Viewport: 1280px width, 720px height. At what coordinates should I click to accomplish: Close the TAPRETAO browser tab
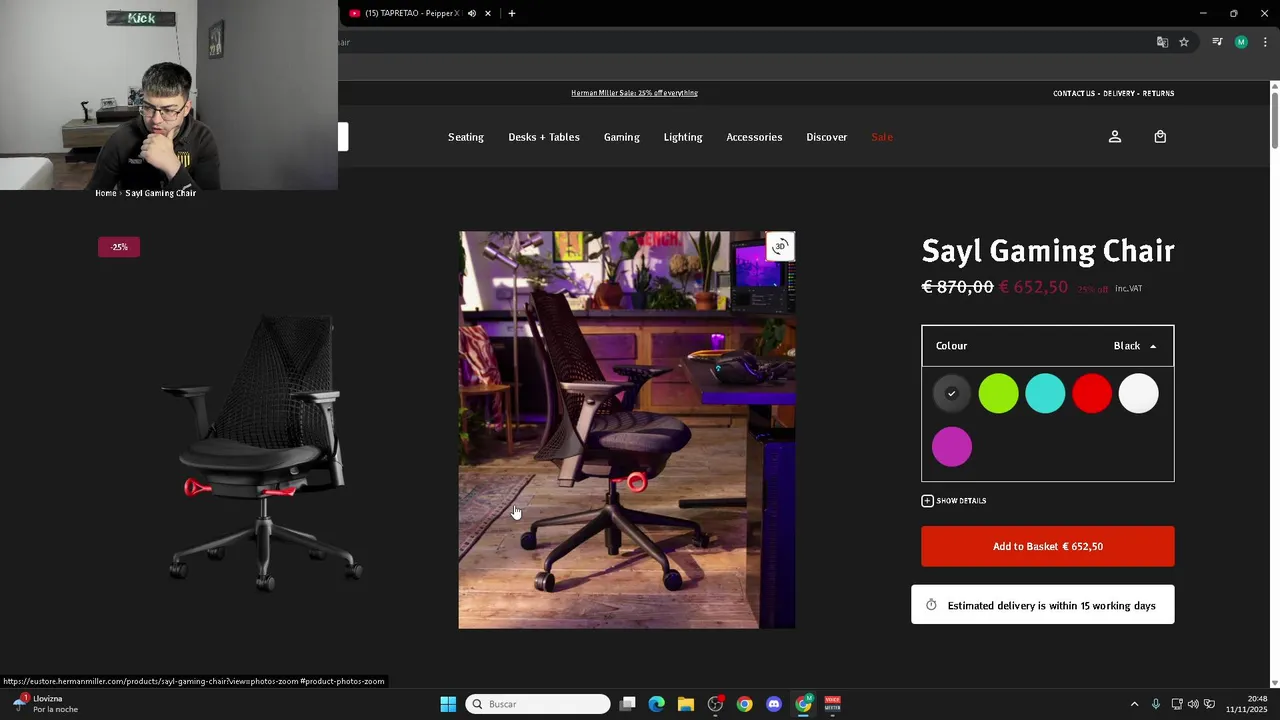pyautogui.click(x=488, y=13)
